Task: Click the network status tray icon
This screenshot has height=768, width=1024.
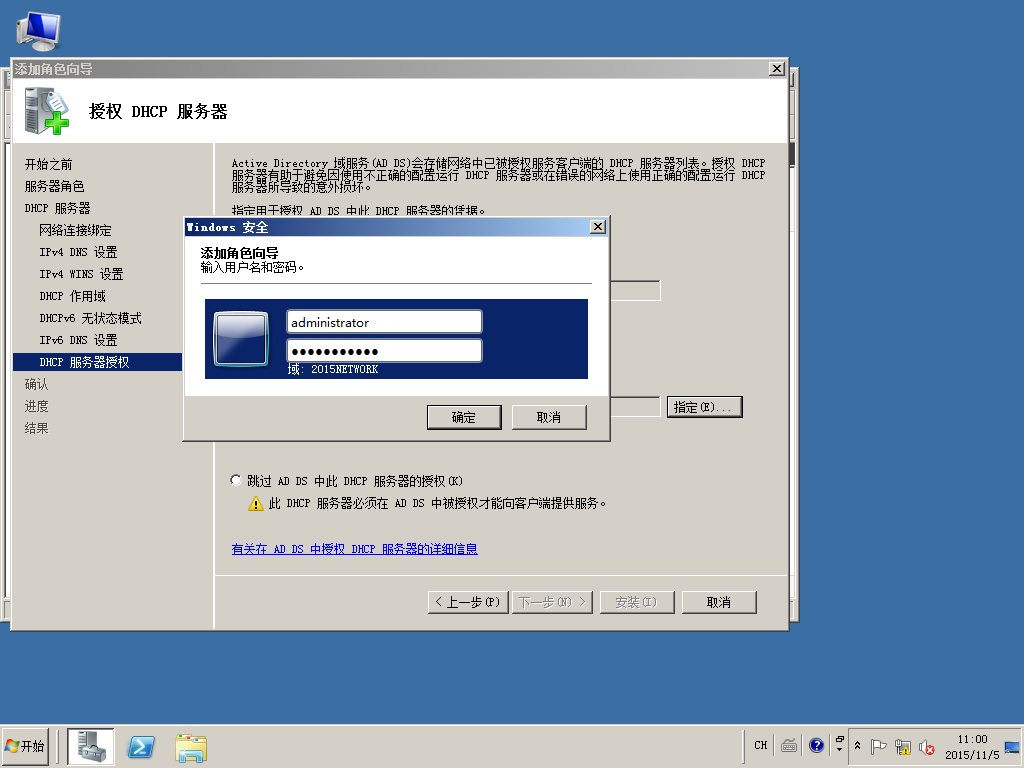Action: [903, 746]
